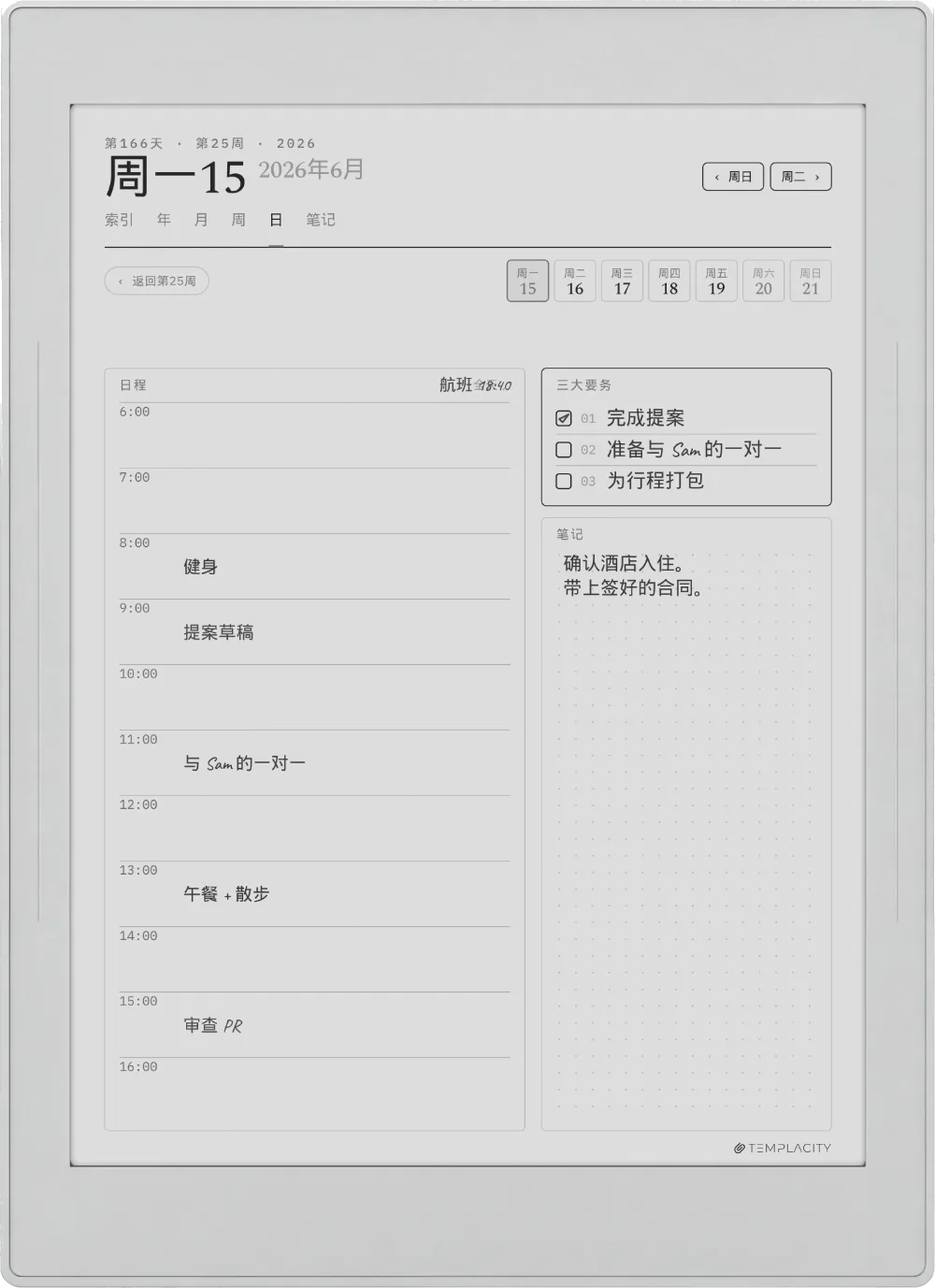Click the 笔记 panel heading
Screen dimensions: 935x1288
click(x=569, y=534)
